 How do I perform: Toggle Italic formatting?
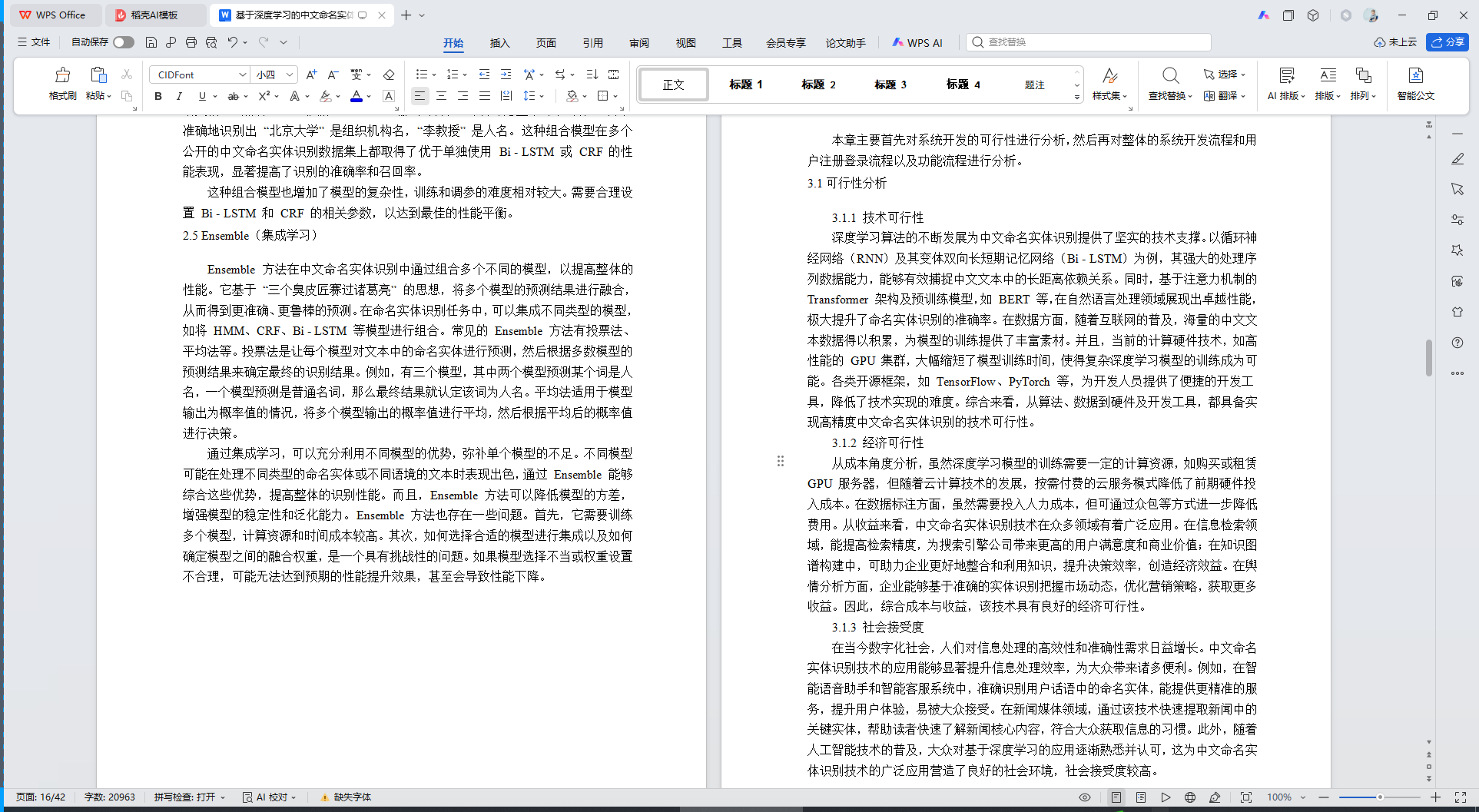point(179,96)
